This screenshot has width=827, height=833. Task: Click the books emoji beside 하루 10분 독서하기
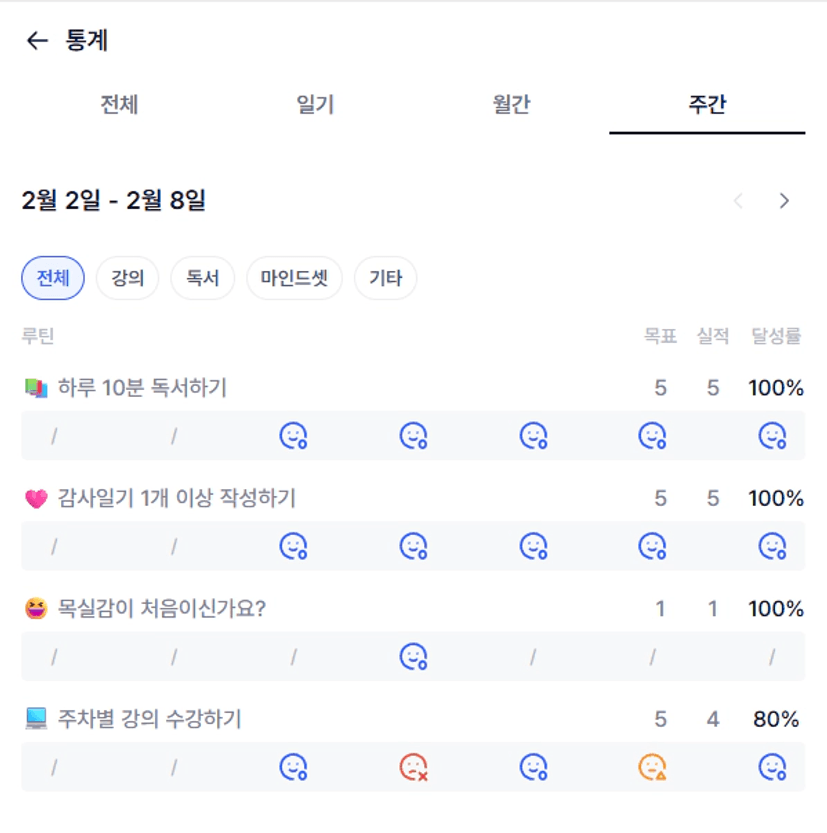pyautogui.click(x=36, y=388)
